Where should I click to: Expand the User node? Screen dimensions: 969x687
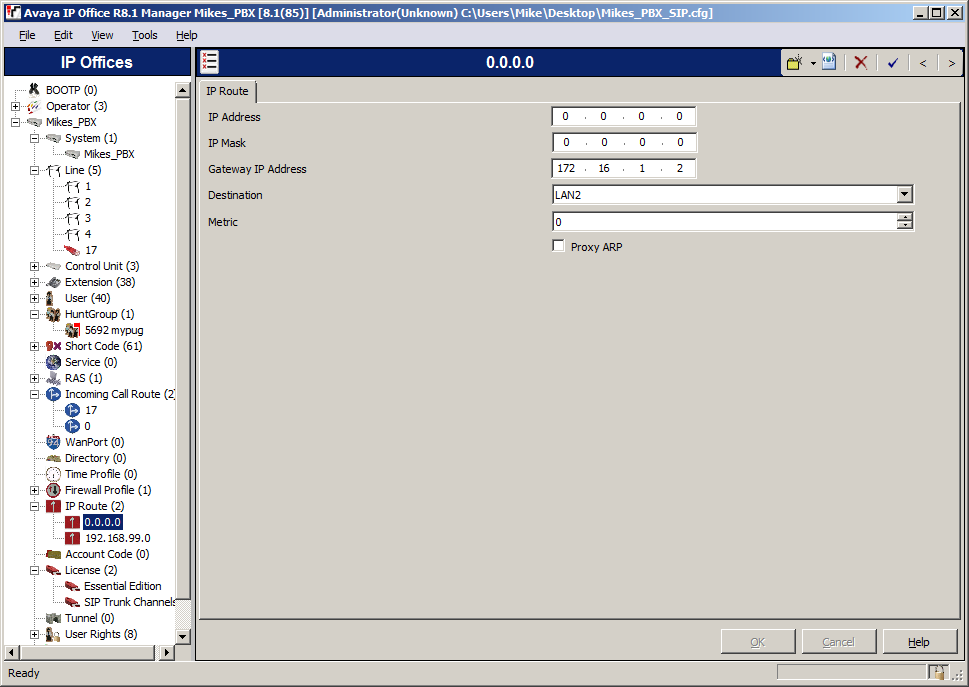[35, 298]
